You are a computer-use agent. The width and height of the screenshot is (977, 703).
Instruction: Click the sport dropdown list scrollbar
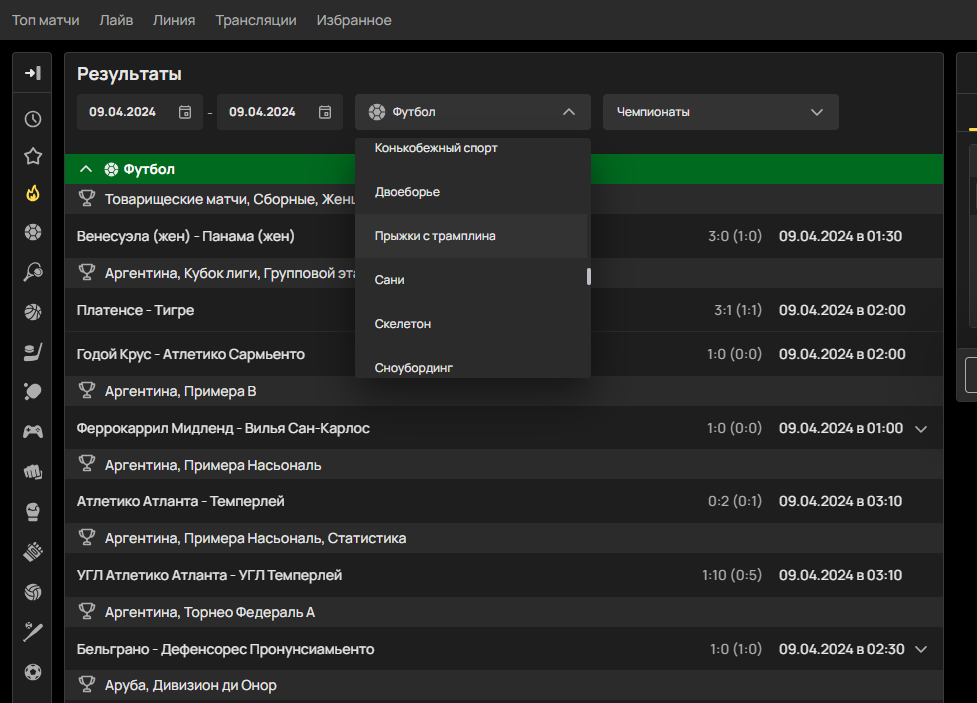tap(589, 276)
